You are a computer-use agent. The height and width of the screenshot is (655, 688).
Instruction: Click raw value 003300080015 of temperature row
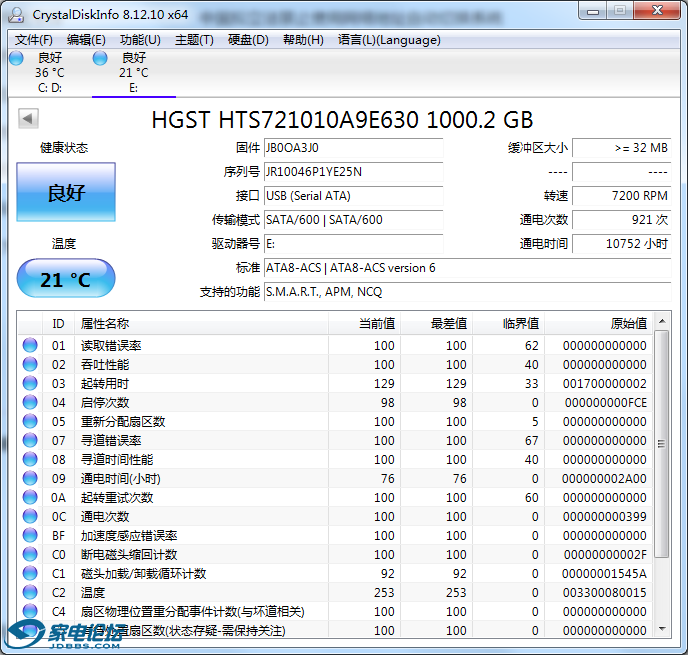click(x=605, y=593)
